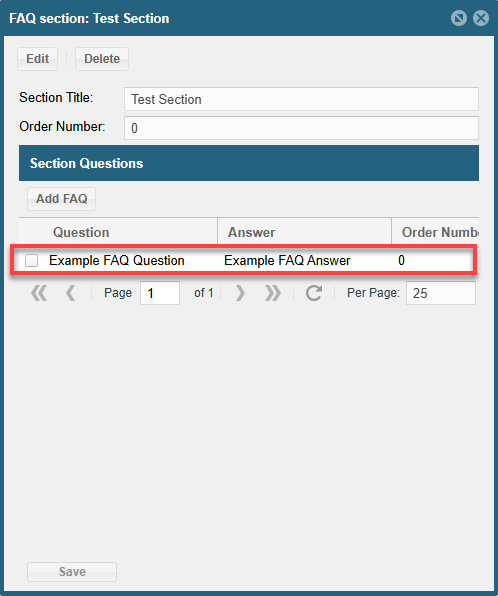
Task: Jump to the last page of questions
Action: [273, 293]
